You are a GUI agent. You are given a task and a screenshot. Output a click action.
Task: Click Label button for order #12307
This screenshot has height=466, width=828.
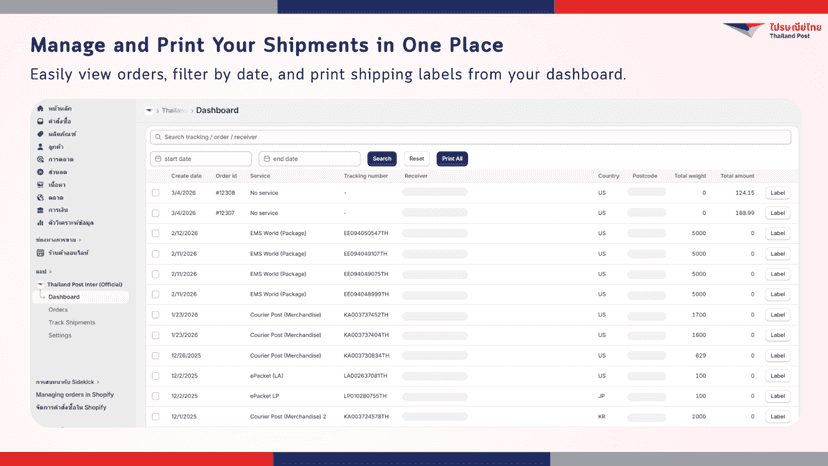coord(777,213)
